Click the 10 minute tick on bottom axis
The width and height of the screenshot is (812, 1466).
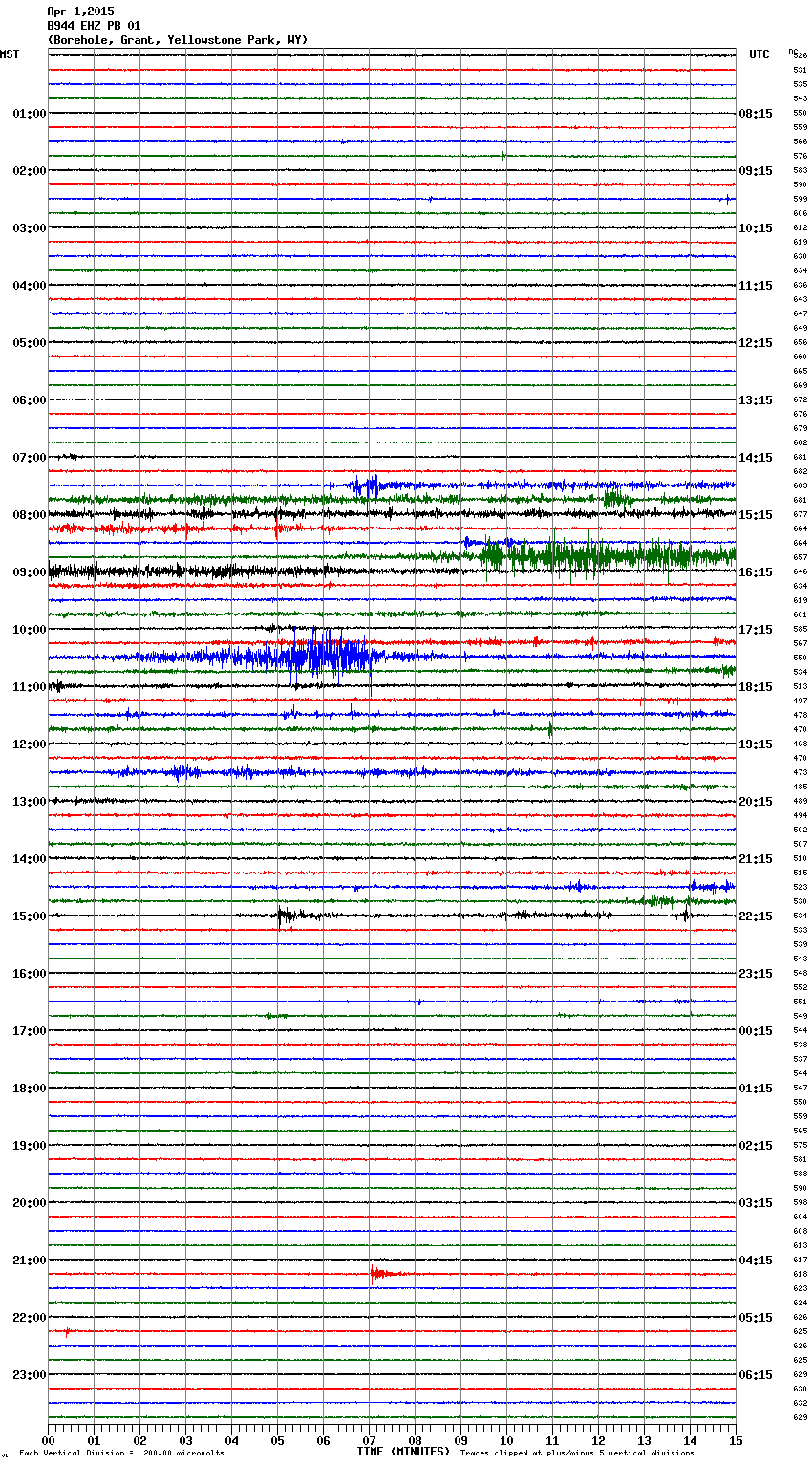[x=506, y=1440]
